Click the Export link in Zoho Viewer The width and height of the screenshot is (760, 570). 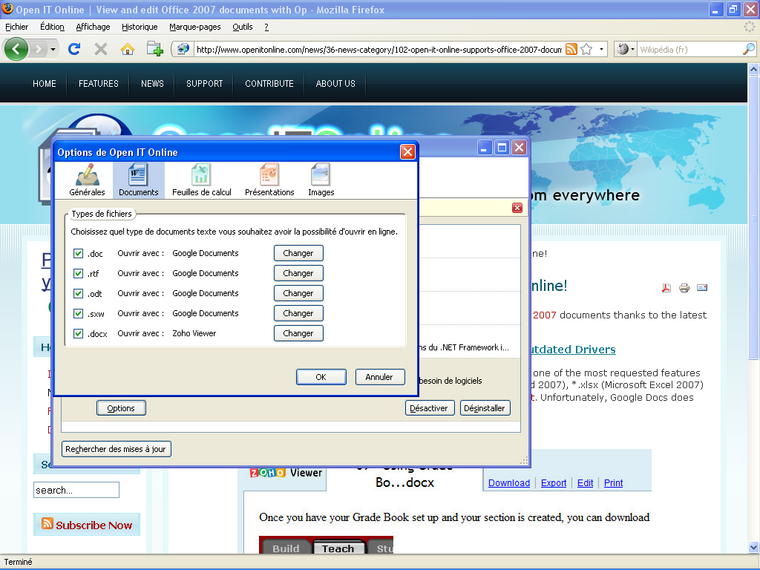[x=554, y=483]
